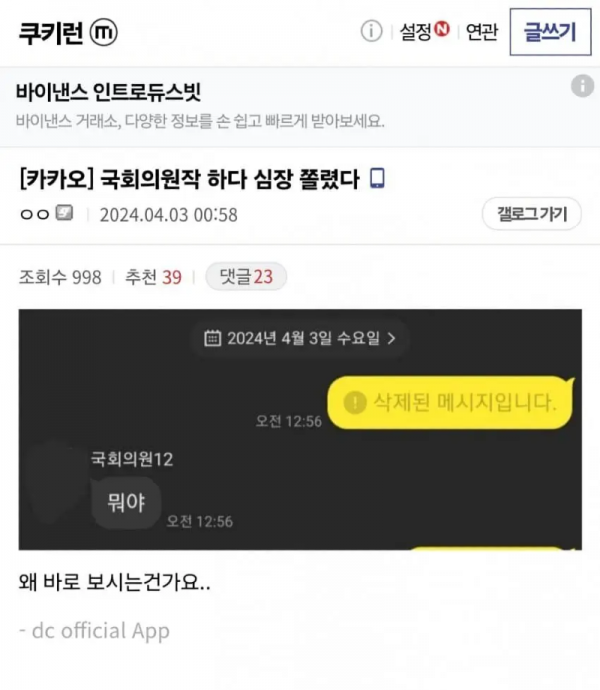Click the gallog icon beside author ㅇㅇ

(64, 213)
